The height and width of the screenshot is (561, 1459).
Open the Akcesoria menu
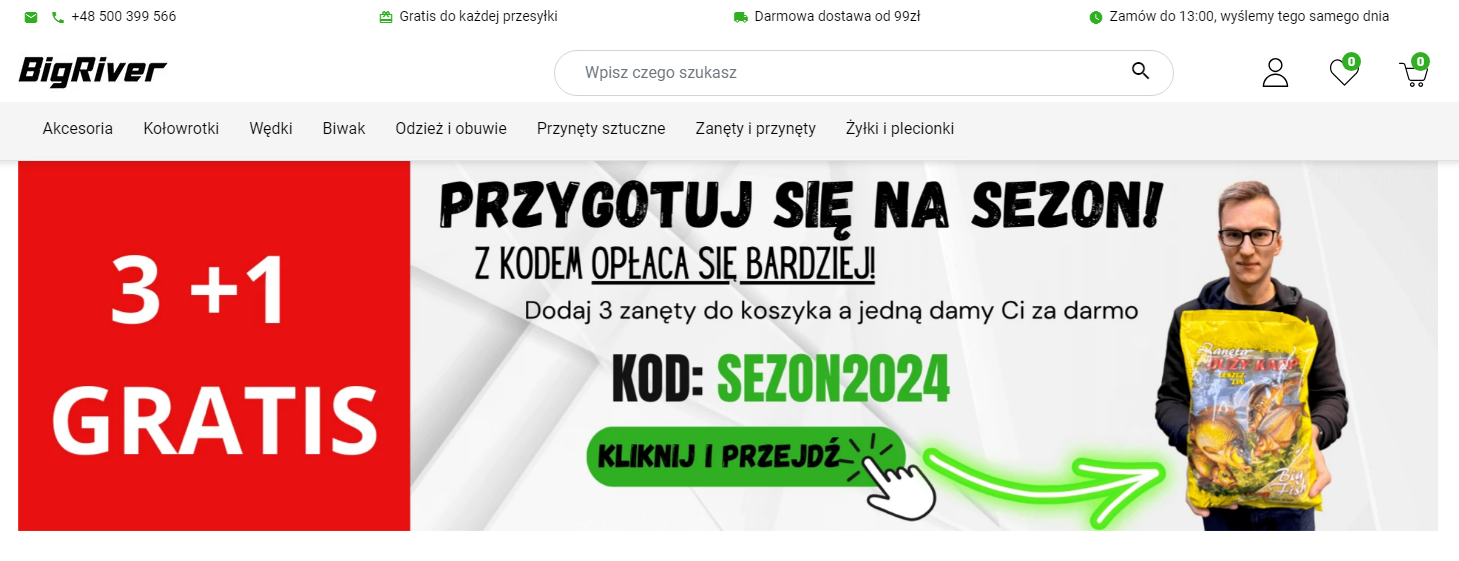pos(78,129)
